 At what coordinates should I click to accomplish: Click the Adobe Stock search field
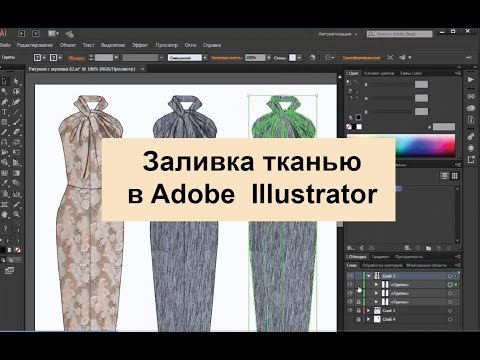tap(399, 34)
